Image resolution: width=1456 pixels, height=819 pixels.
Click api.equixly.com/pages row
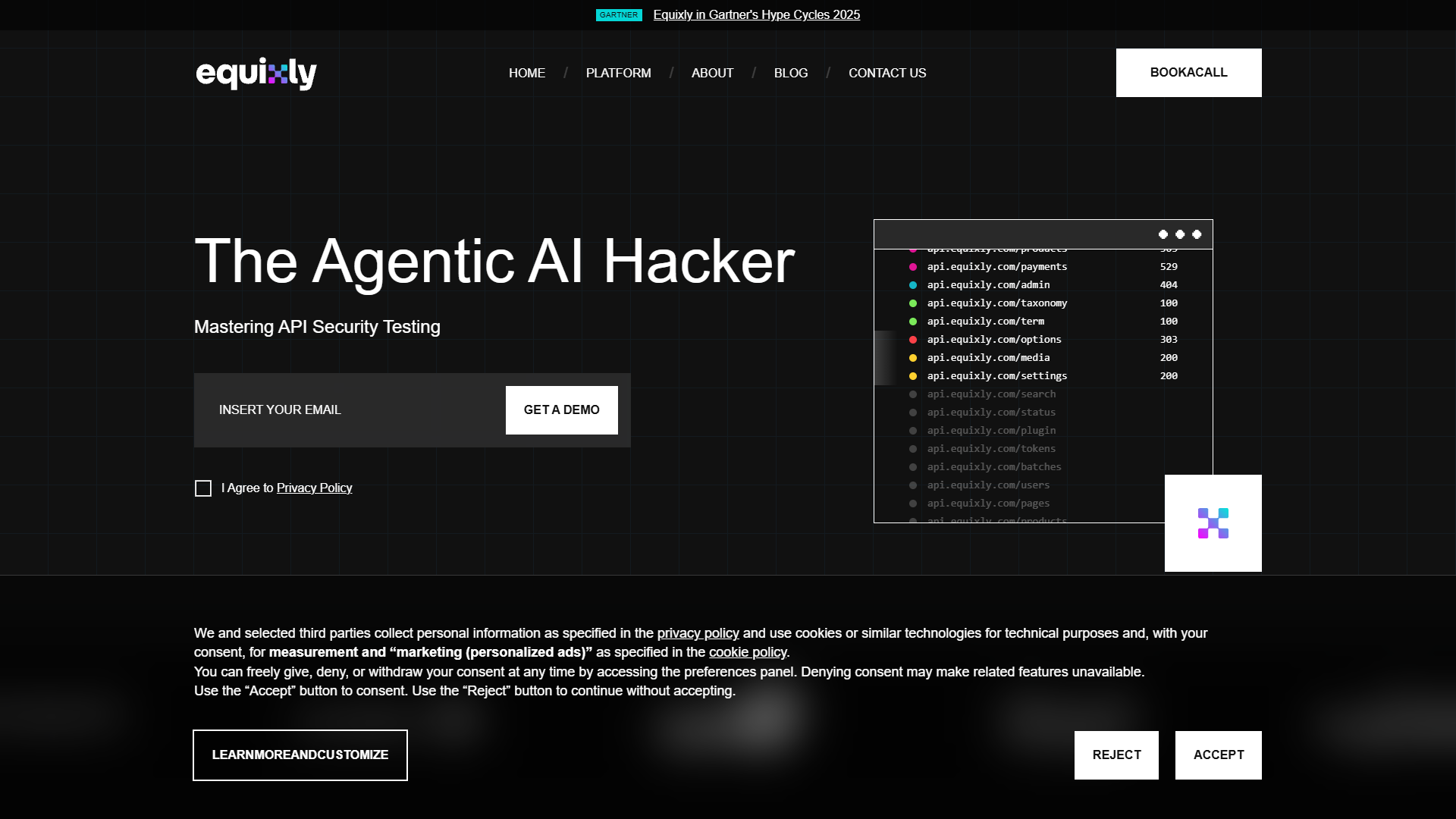pos(1043,504)
